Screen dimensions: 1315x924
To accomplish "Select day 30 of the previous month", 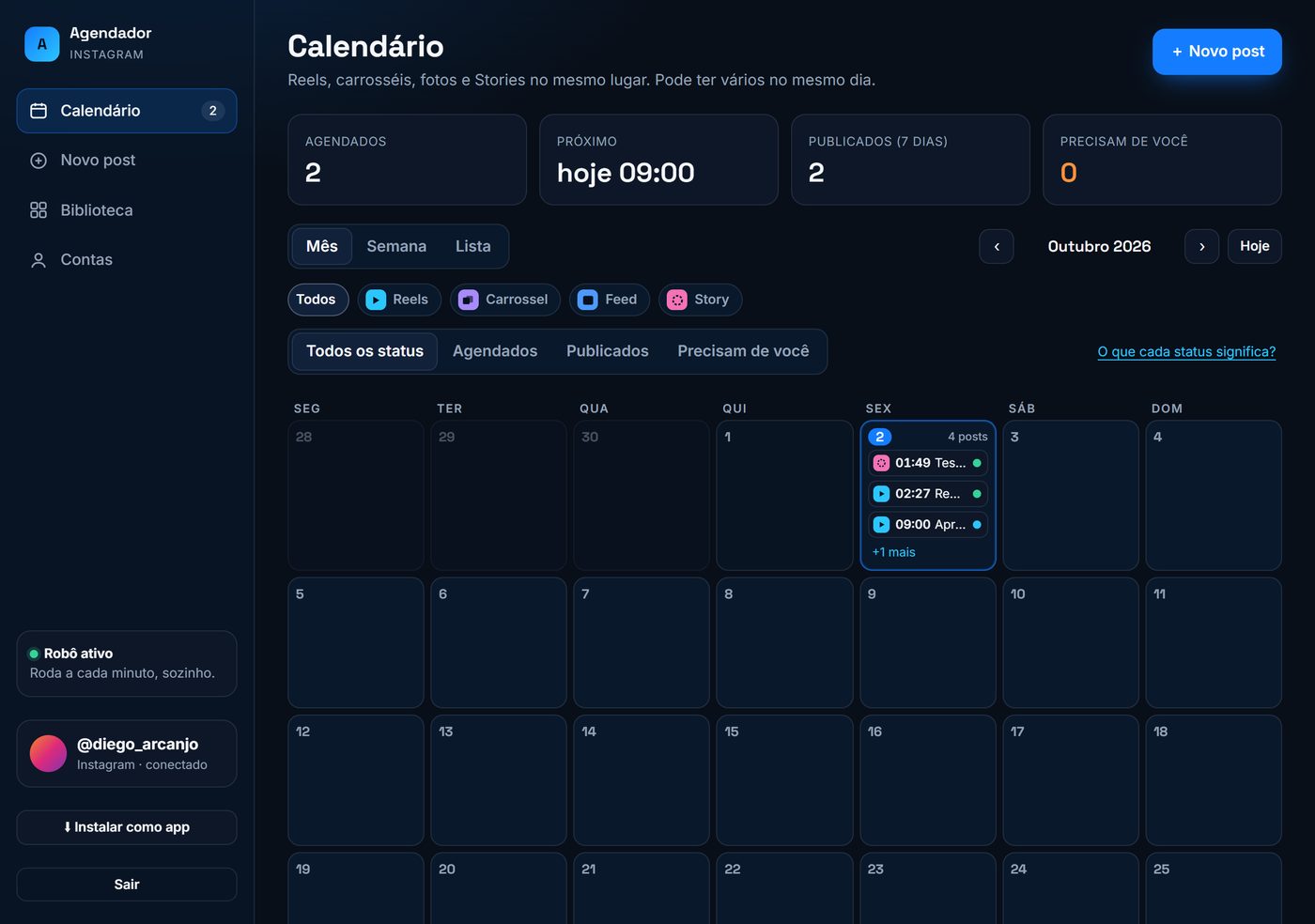I will [642, 495].
